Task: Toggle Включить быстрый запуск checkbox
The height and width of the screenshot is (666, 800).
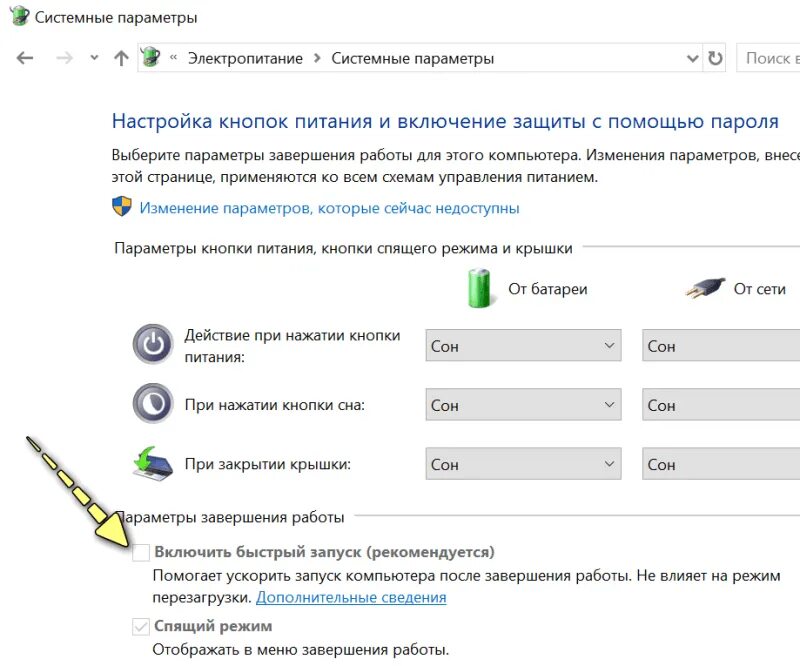Action: 141,552
